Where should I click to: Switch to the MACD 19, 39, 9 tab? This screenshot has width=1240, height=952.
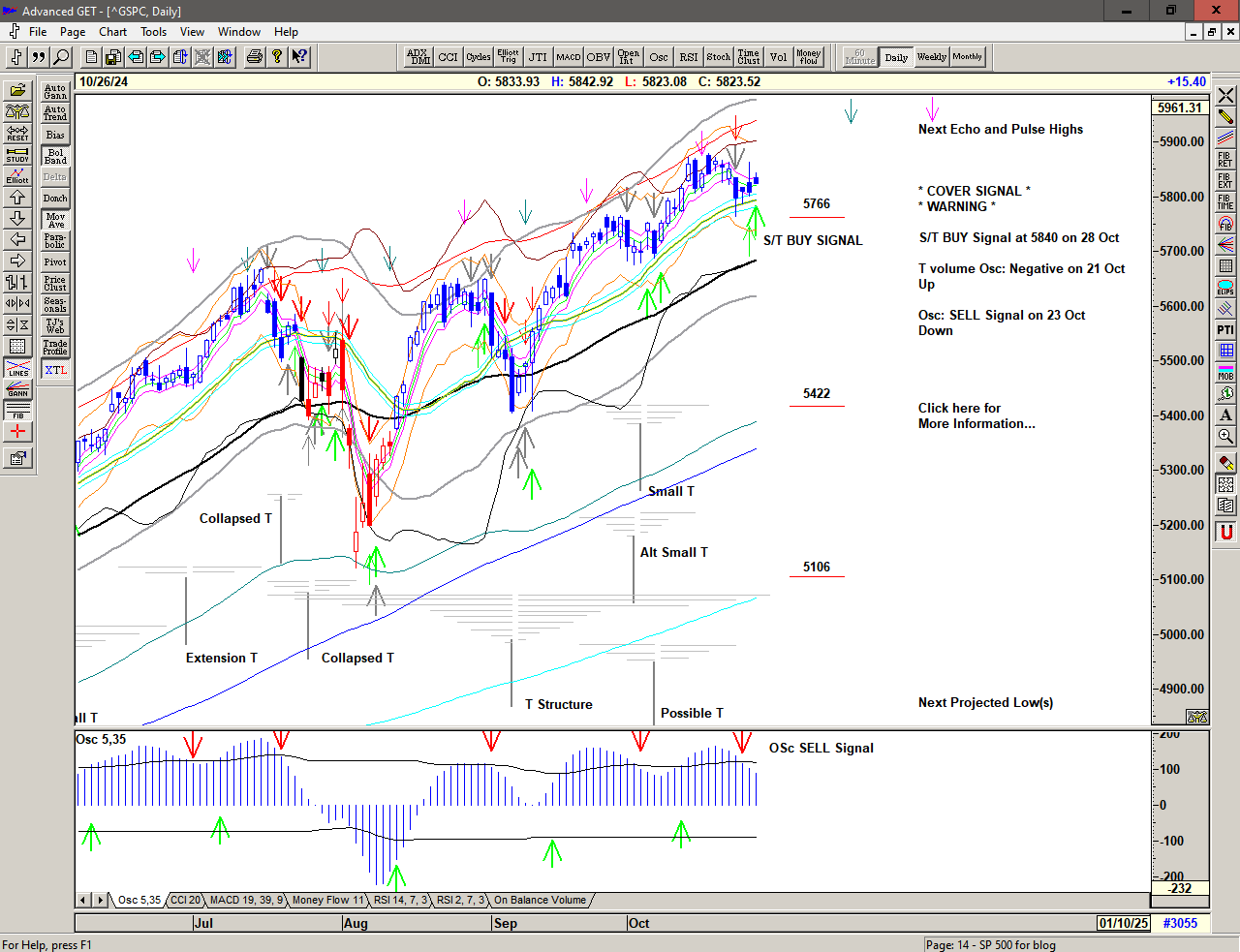[x=246, y=901]
